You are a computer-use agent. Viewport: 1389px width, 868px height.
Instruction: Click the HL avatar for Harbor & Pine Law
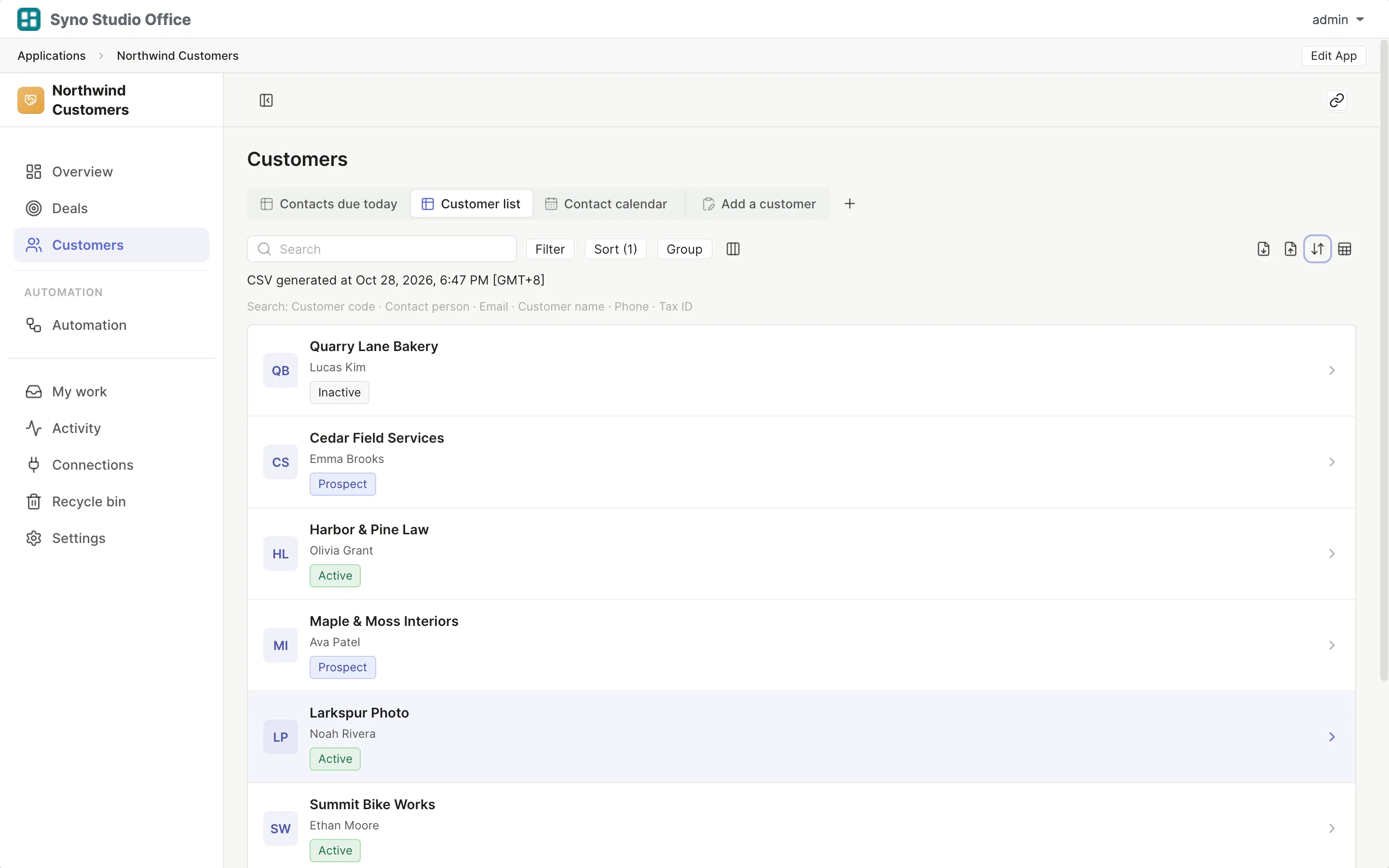tap(281, 554)
